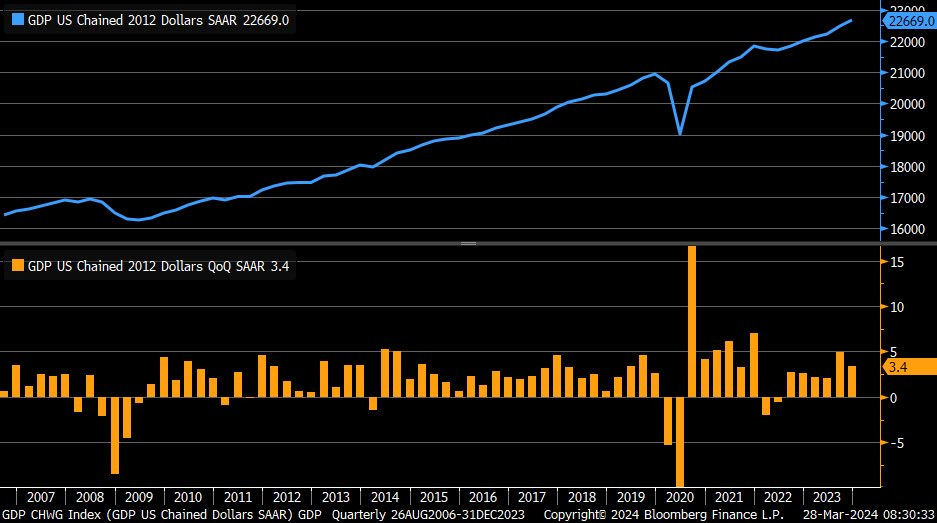
Task: Select the 2007 label on the time axis
Action: tap(41, 497)
